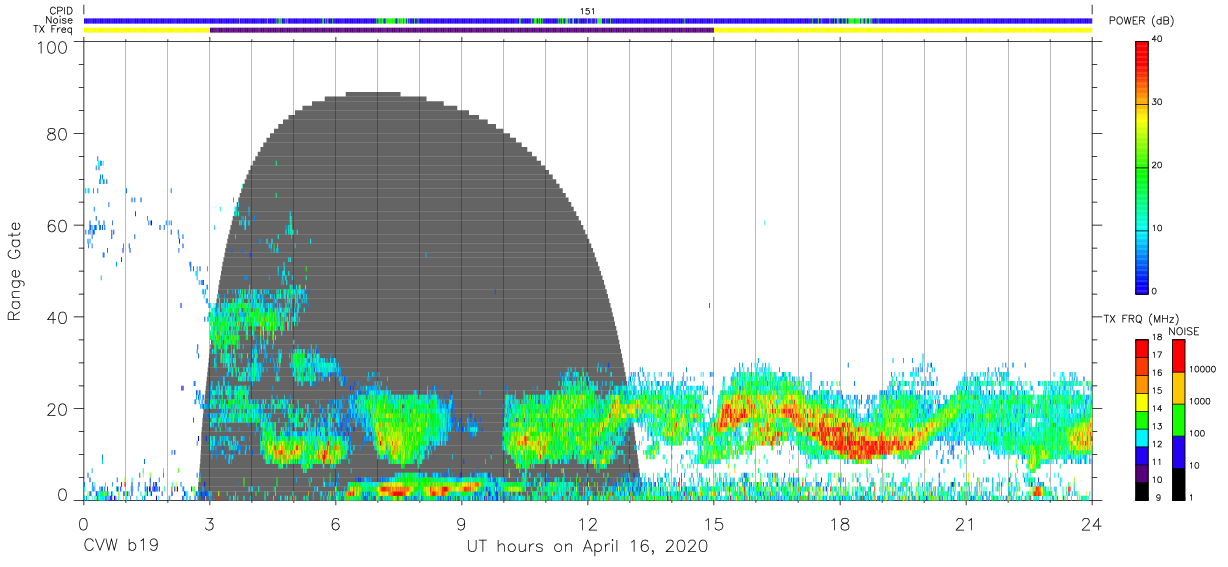Viewport: 1228px width, 567px height.
Task: Click the 21 tick on the UT hours axis
Action: tap(965, 524)
